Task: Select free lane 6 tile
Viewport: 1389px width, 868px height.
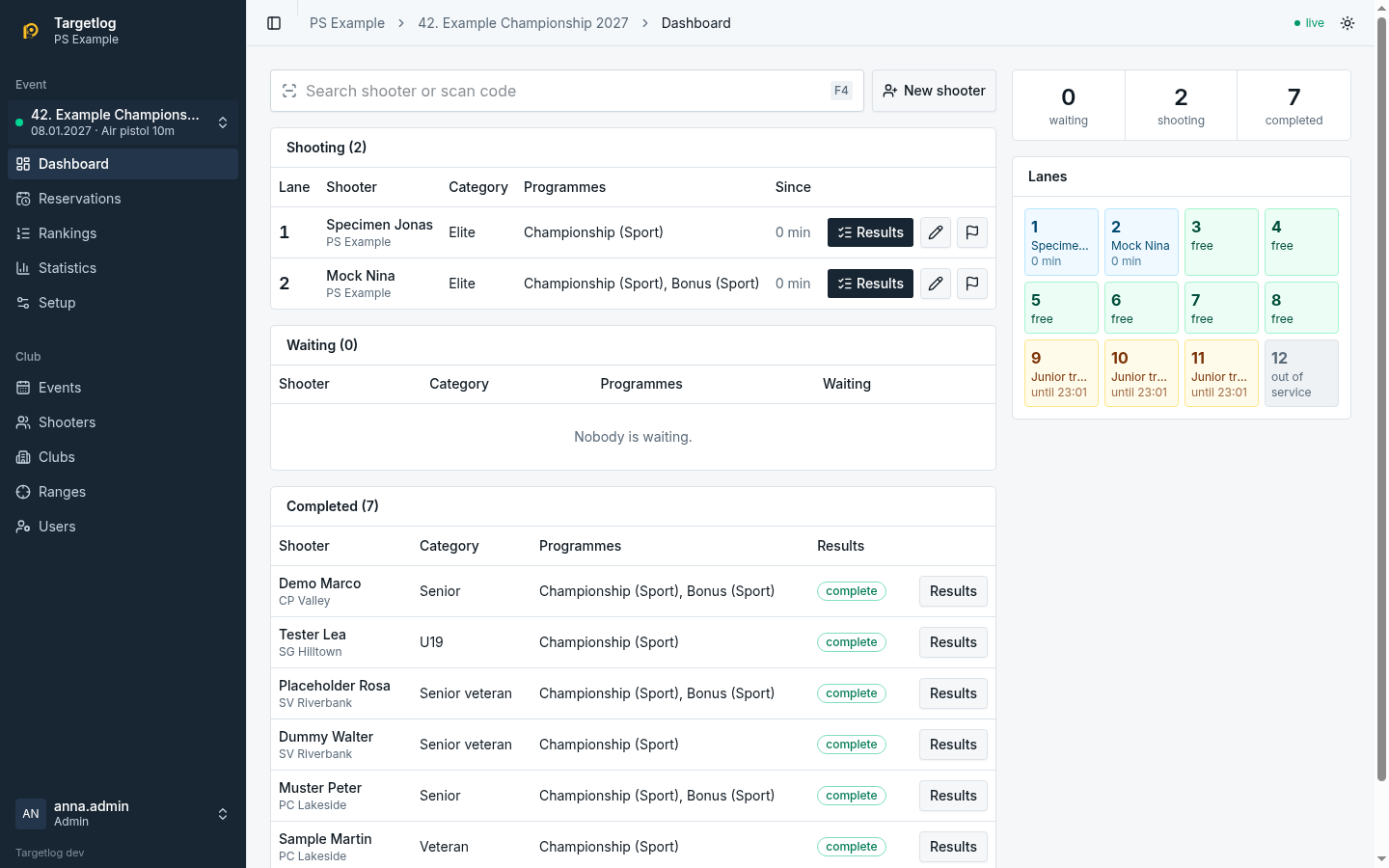Action: click(1141, 308)
